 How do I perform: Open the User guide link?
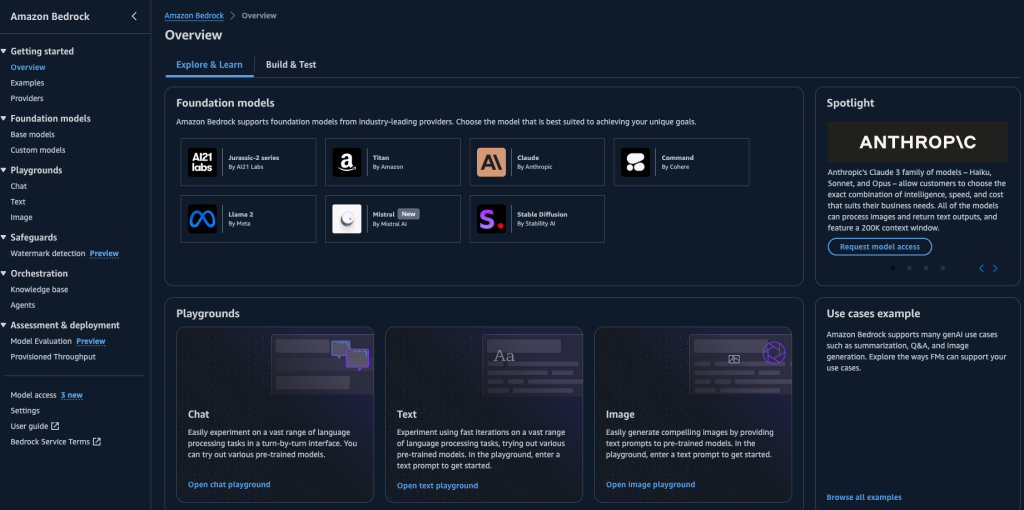tap(29, 426)
